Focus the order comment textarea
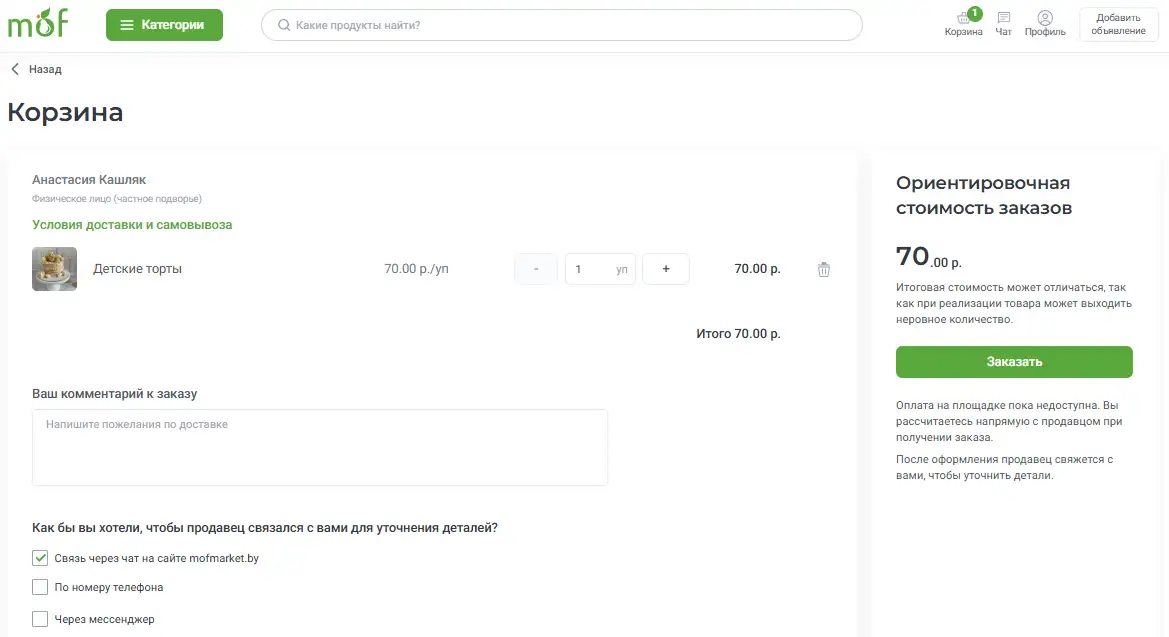 [x=320, y=447]
